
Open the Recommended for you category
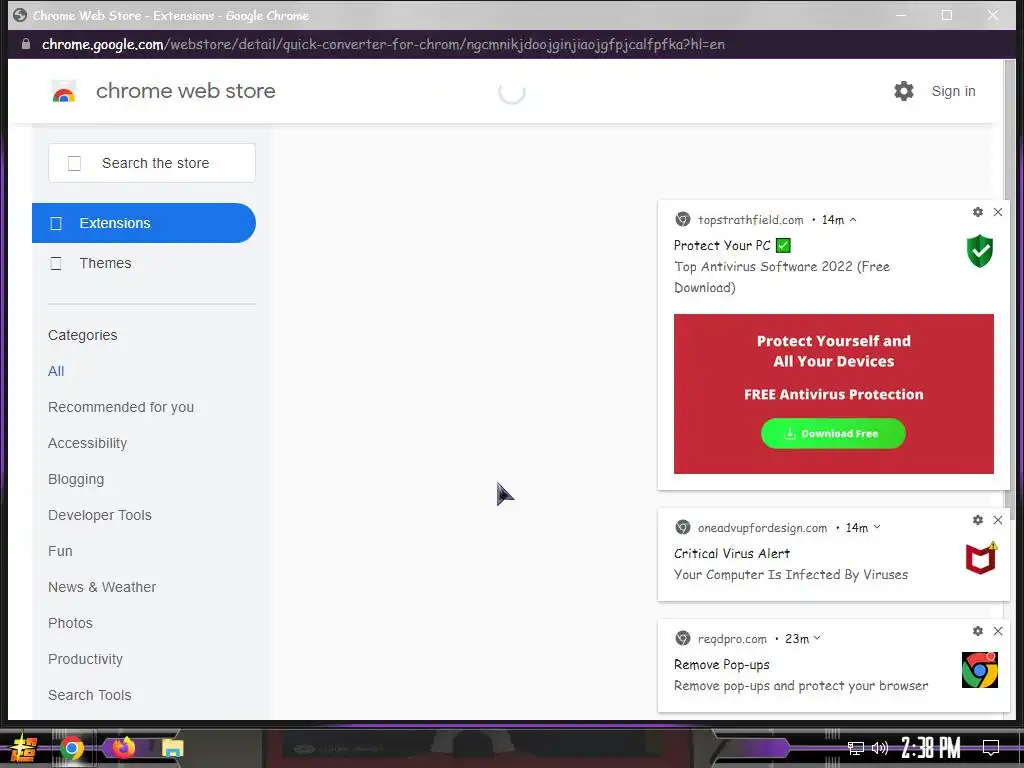121,407
